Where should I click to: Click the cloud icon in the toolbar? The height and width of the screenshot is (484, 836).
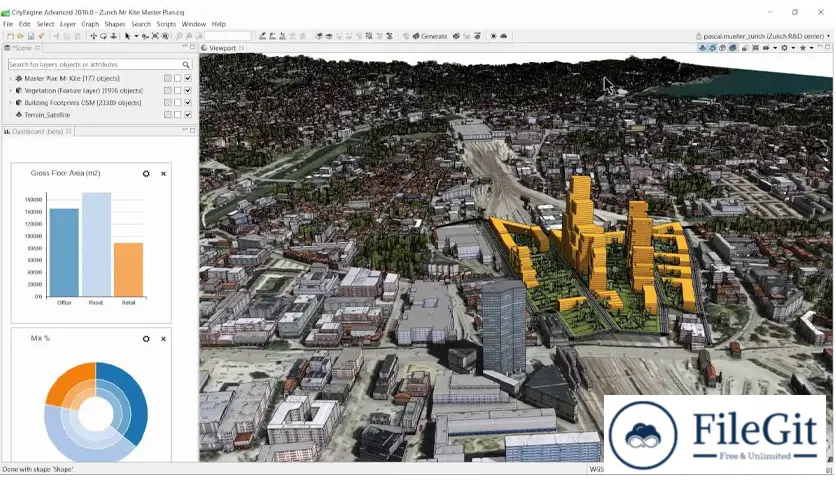(503, 36)
